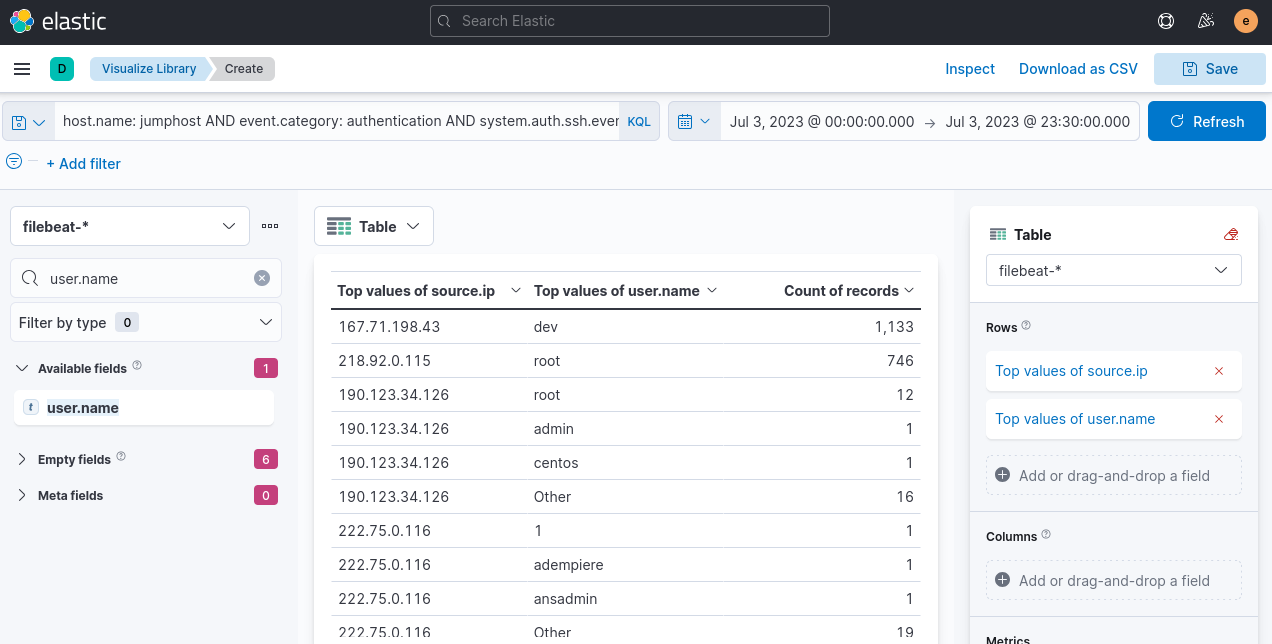Click Download as CSV
Image resolution: width=1272 pixels, height=644 pixels.
point(1077,69)
